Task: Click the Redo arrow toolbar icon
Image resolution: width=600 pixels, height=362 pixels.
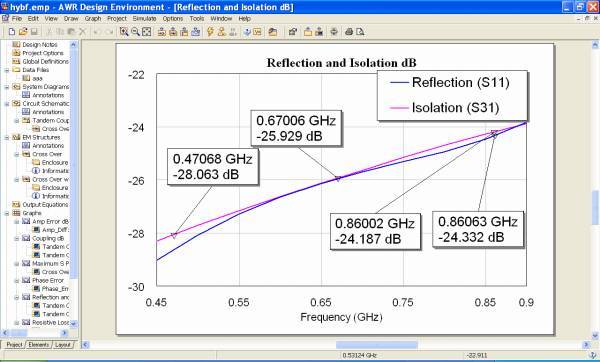Action: click(108, 32)
